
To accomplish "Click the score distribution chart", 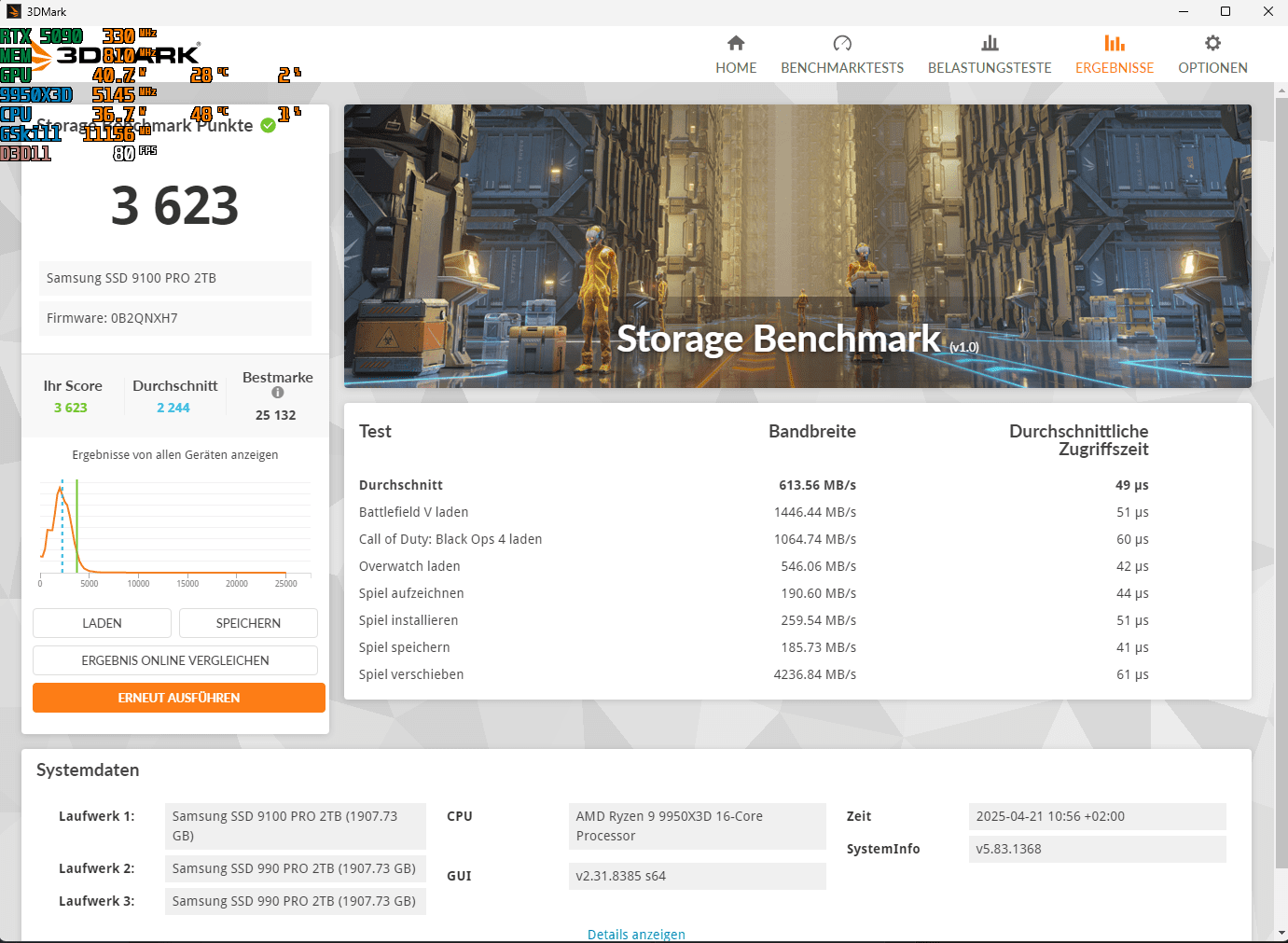I will click(175, 532).
